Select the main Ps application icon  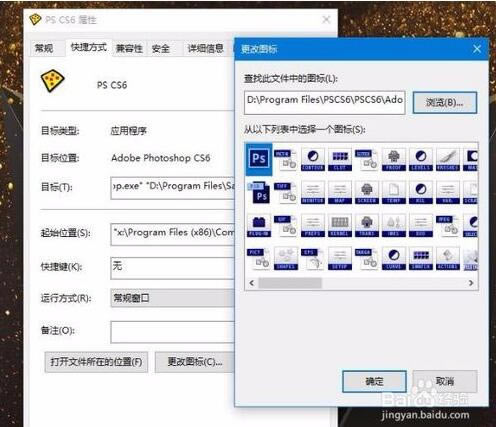tap(259, 159)
